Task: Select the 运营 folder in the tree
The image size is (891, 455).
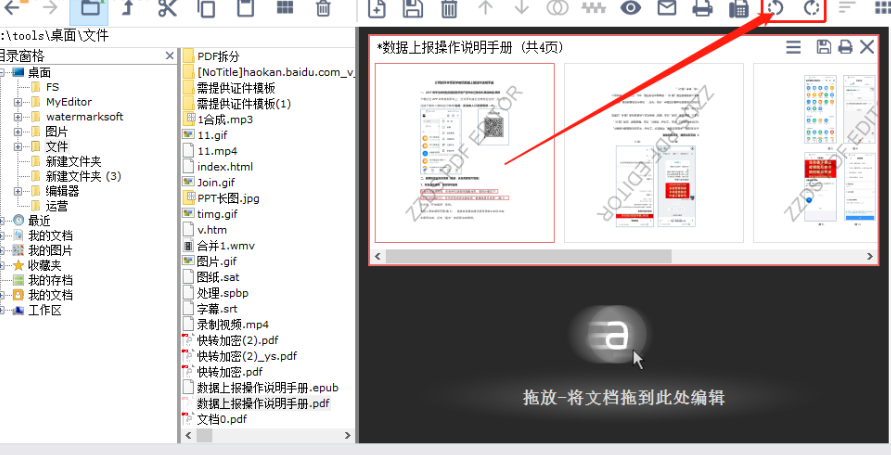Action: point(56,206)
